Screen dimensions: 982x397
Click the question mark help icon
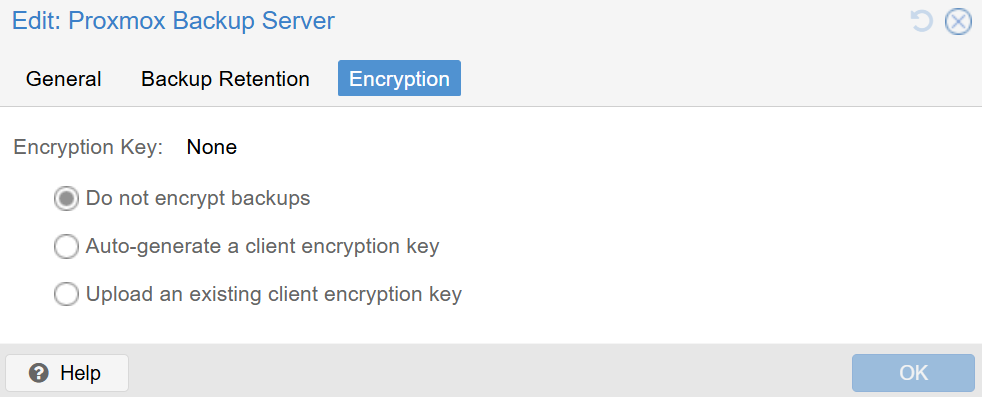click(x=39, y=373)
